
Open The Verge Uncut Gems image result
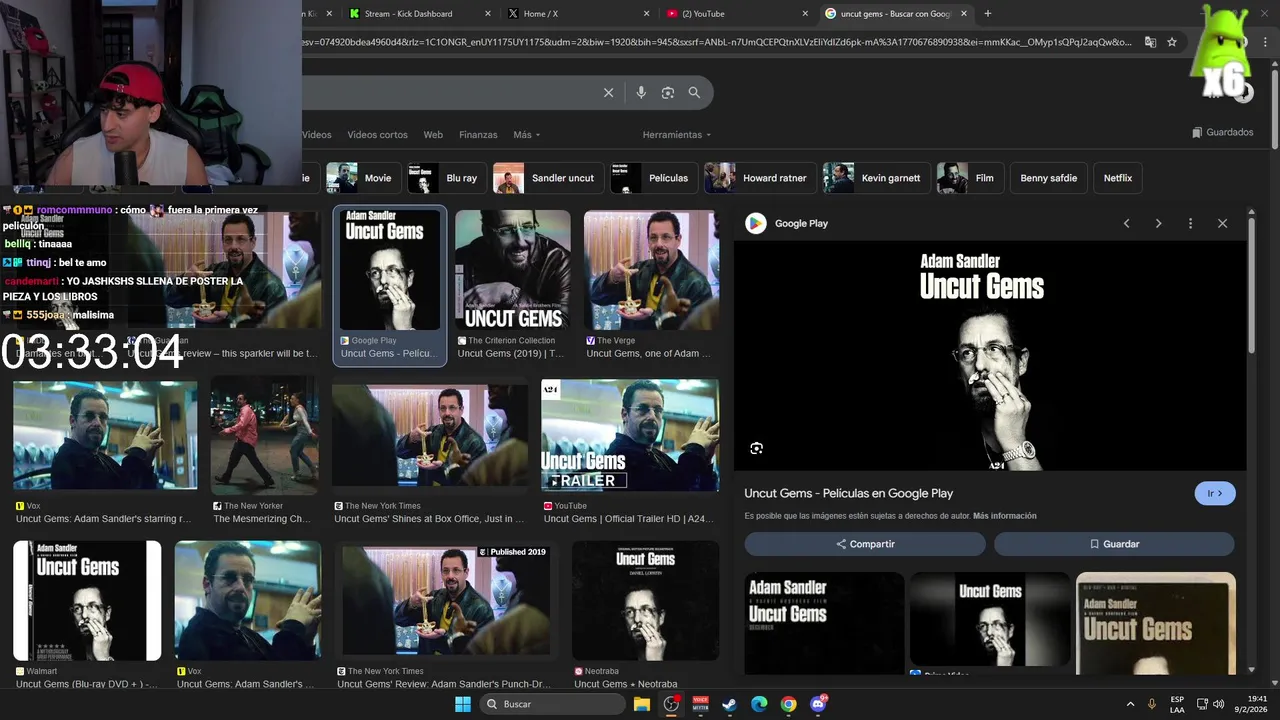651,270
